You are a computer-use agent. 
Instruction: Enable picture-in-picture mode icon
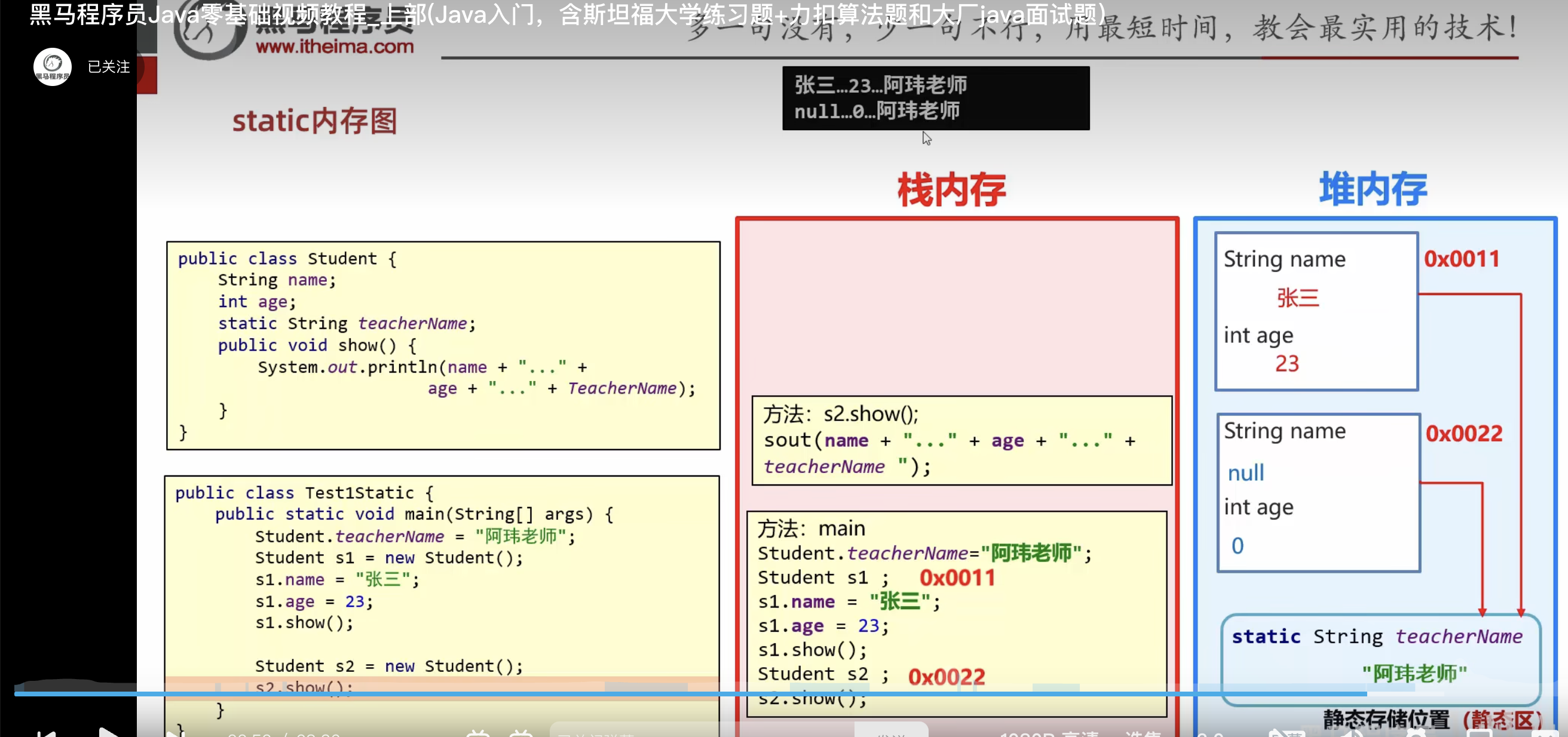[x=1480, y=734]
